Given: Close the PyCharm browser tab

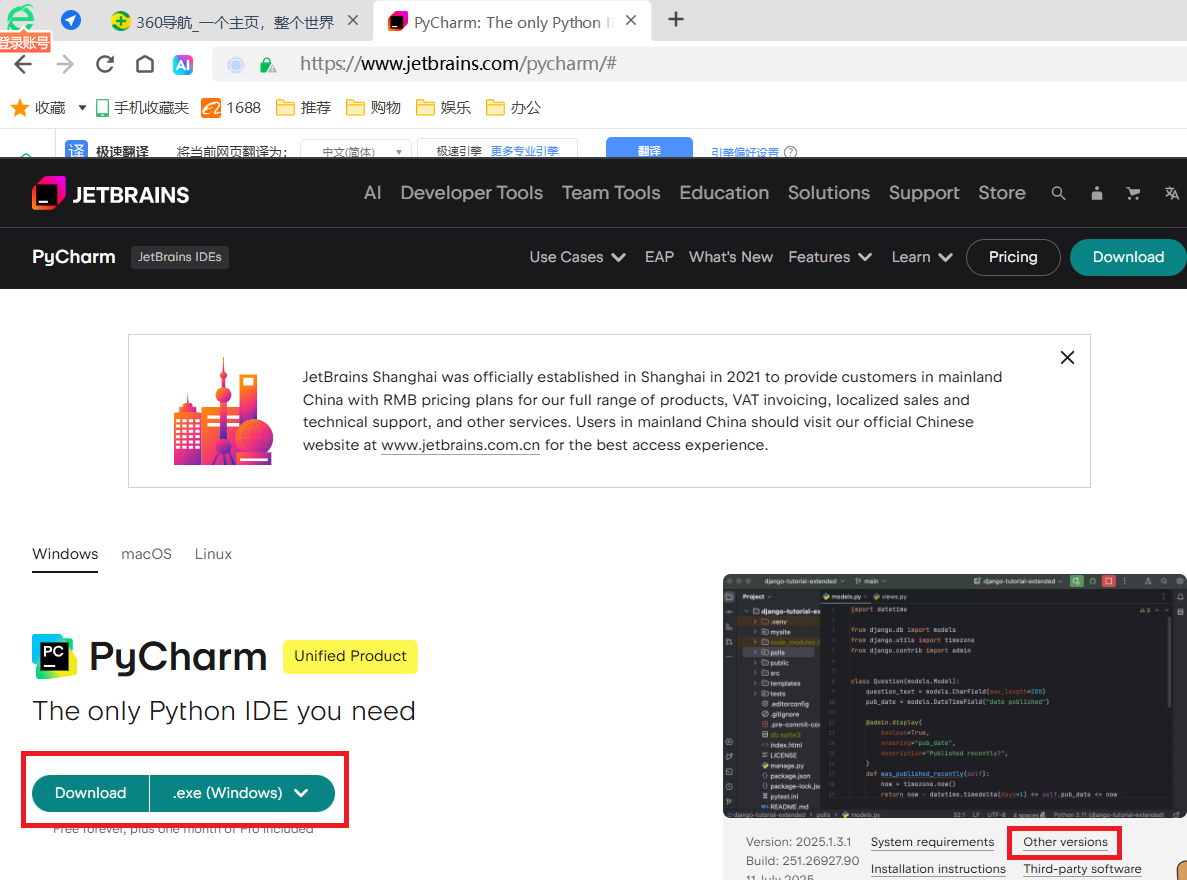Looking at the screenshot, I should tap(631, 20).
